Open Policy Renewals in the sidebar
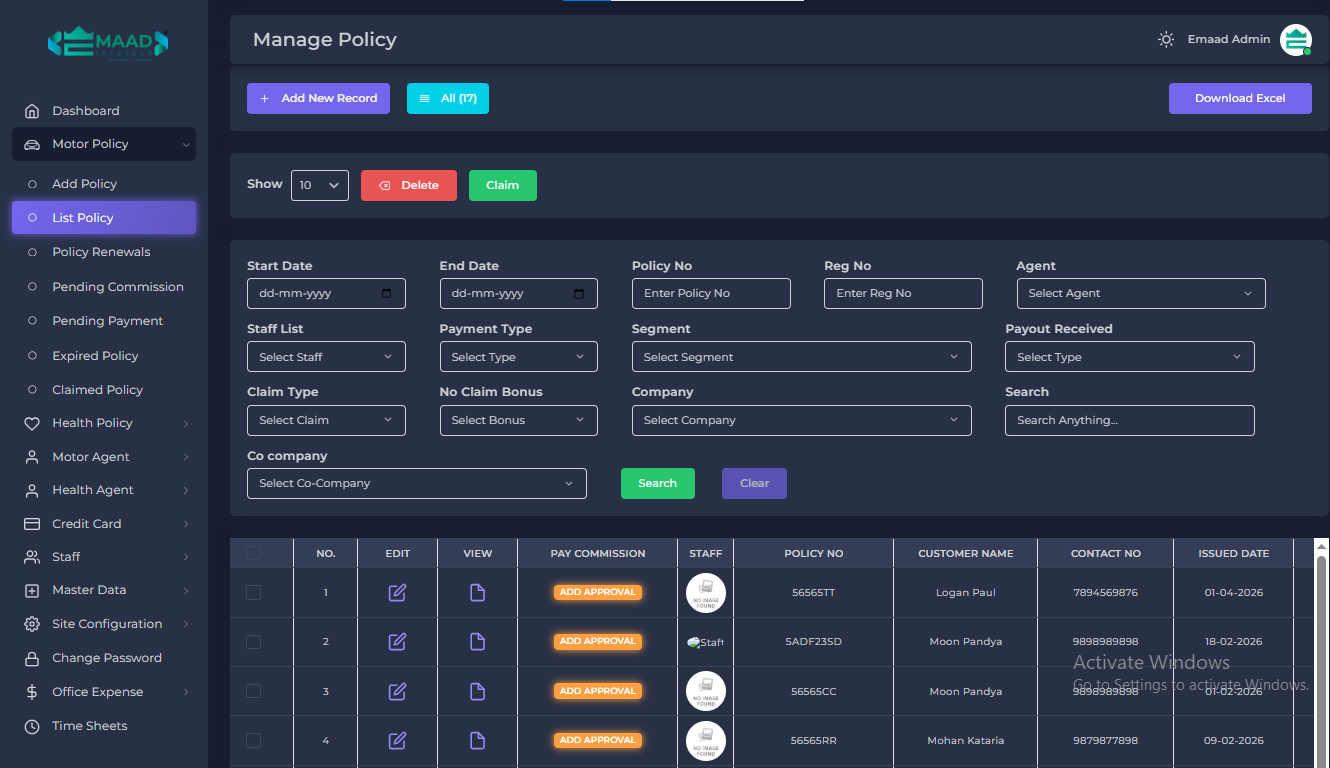Viewport: 1330px width, 768px height. click(x=101, y=252)
